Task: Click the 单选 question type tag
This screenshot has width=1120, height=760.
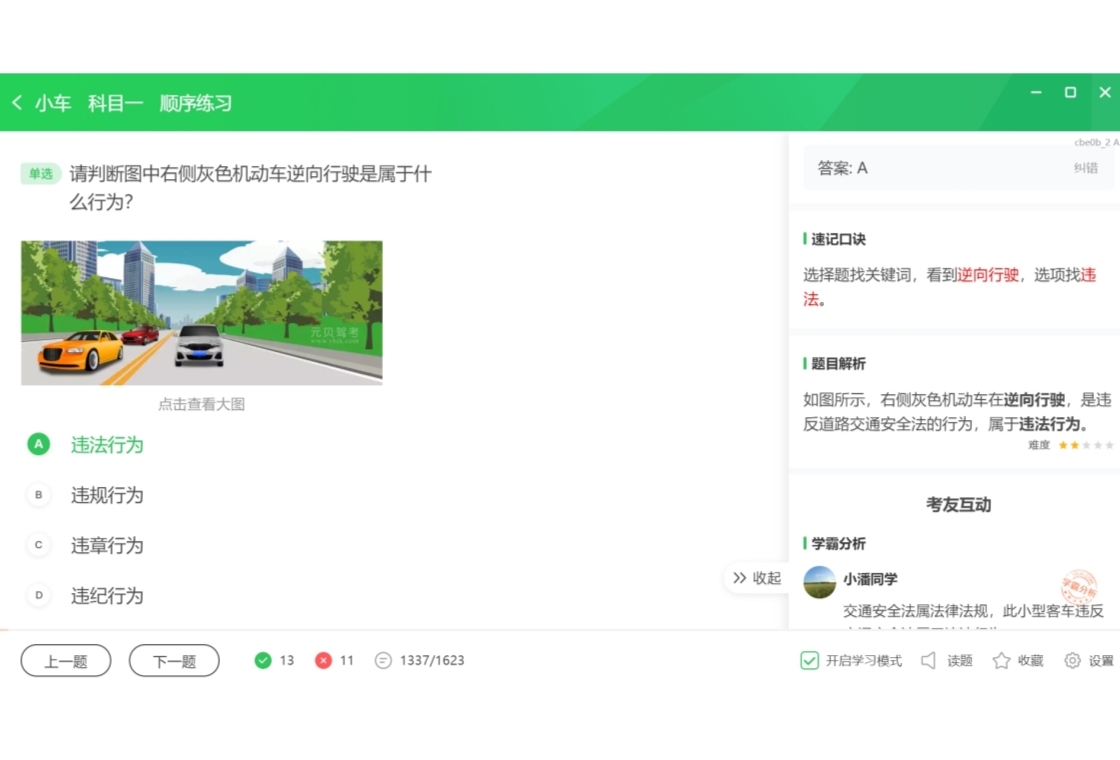Action: (41, 174)
